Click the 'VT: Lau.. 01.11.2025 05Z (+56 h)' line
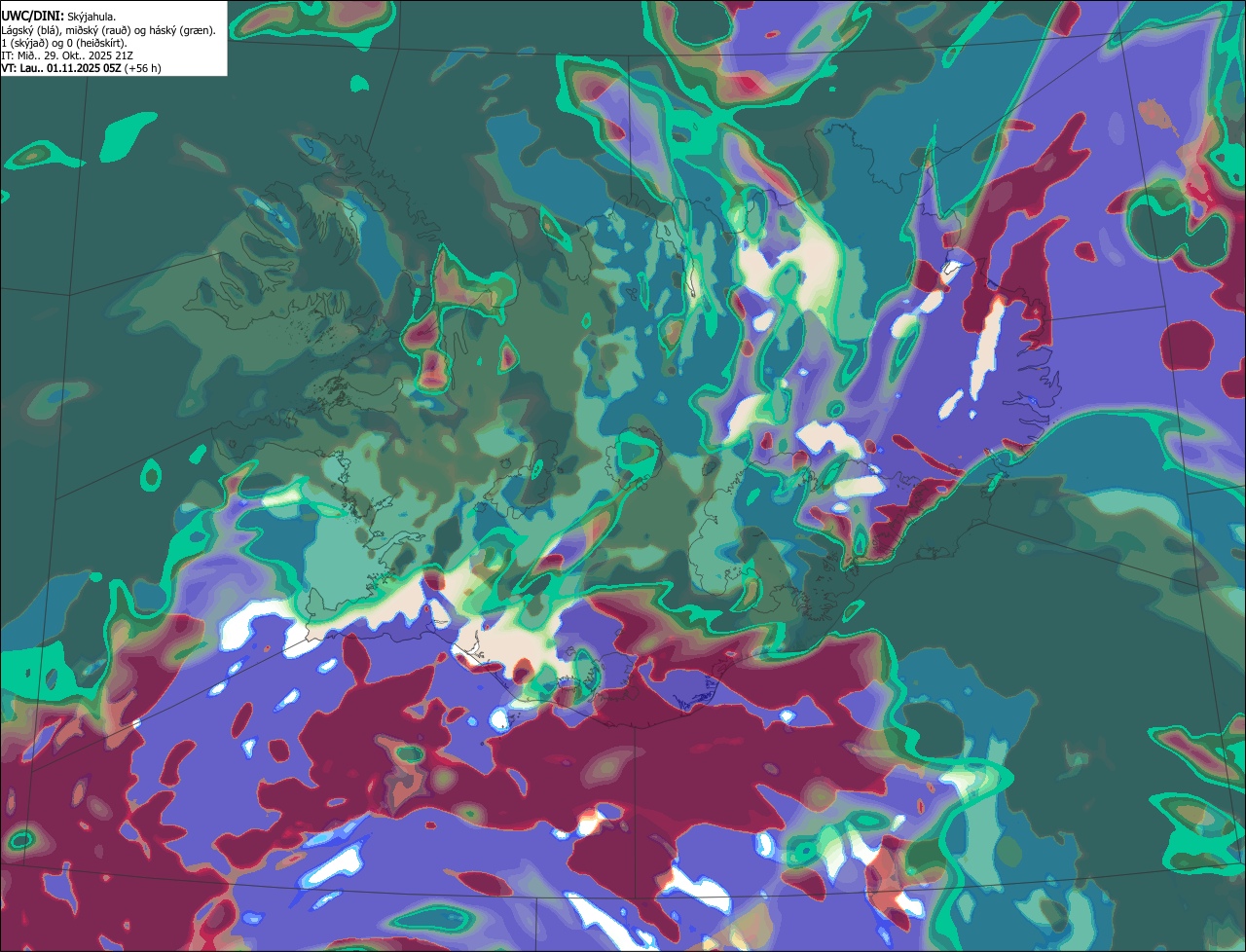The height and width of the screenshot is (952, 1246). click(x=81, y=68)
